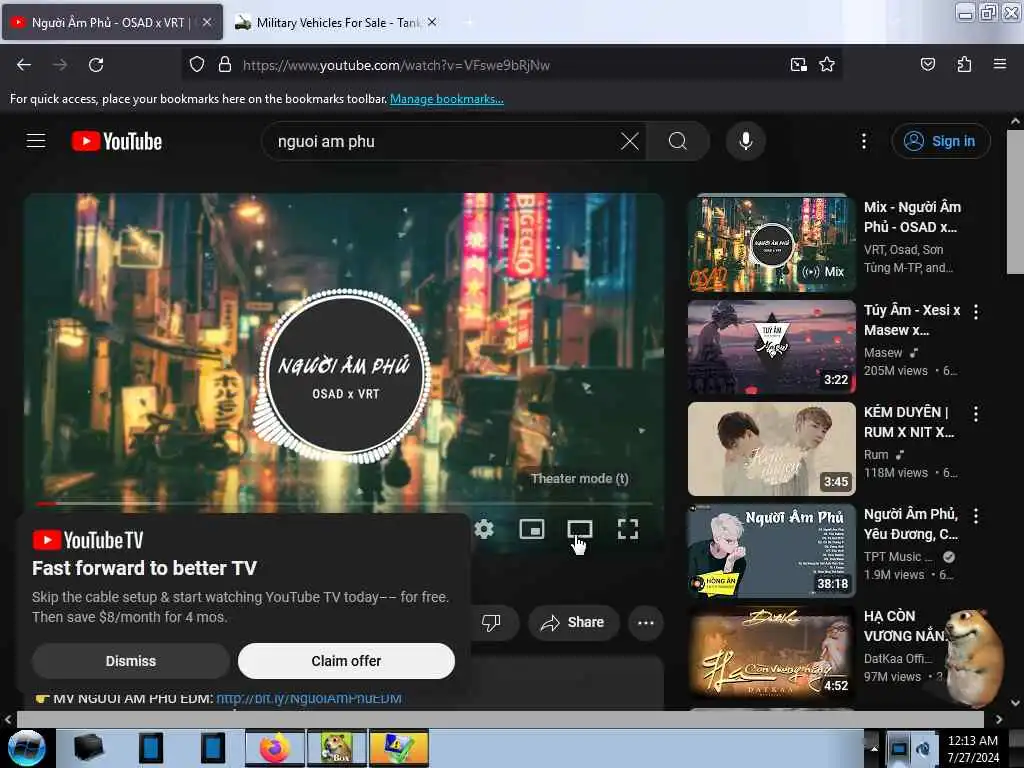Open picture-in-picture icon in address bar

(798, 65)
